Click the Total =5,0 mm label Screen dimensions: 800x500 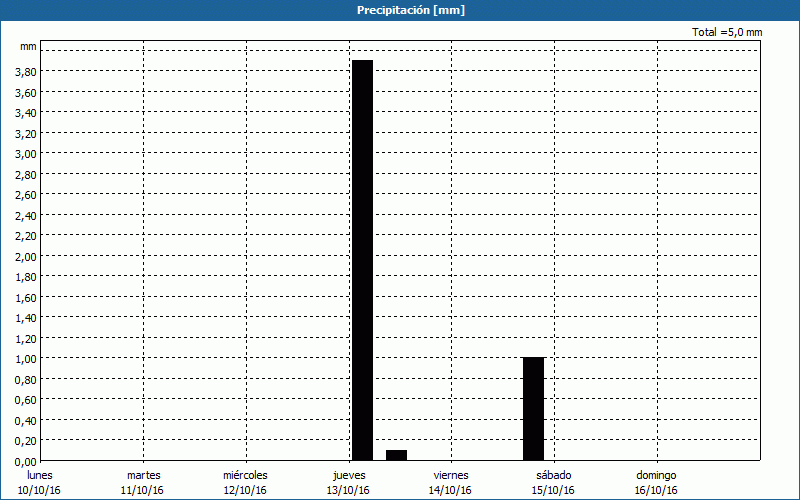tap(727, 33)
